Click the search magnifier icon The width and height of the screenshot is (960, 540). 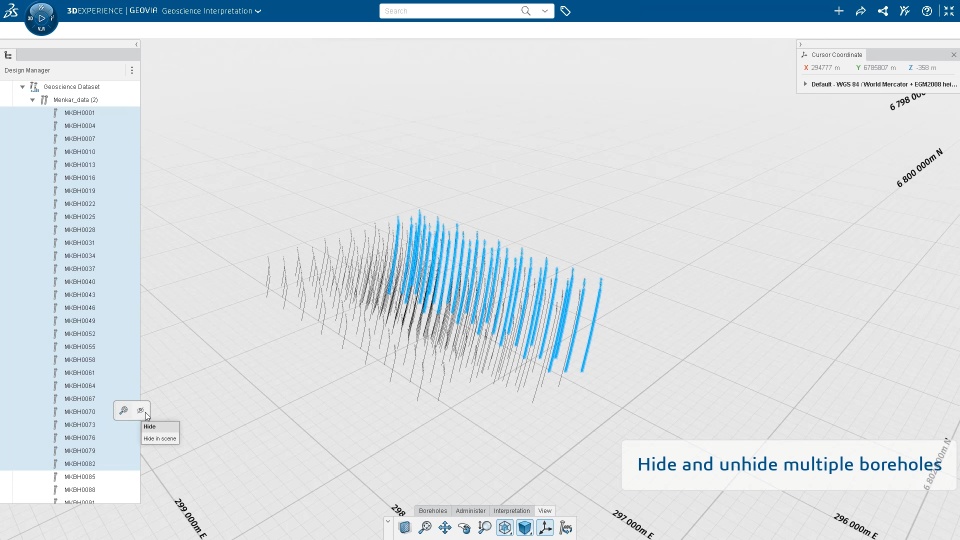525,11
